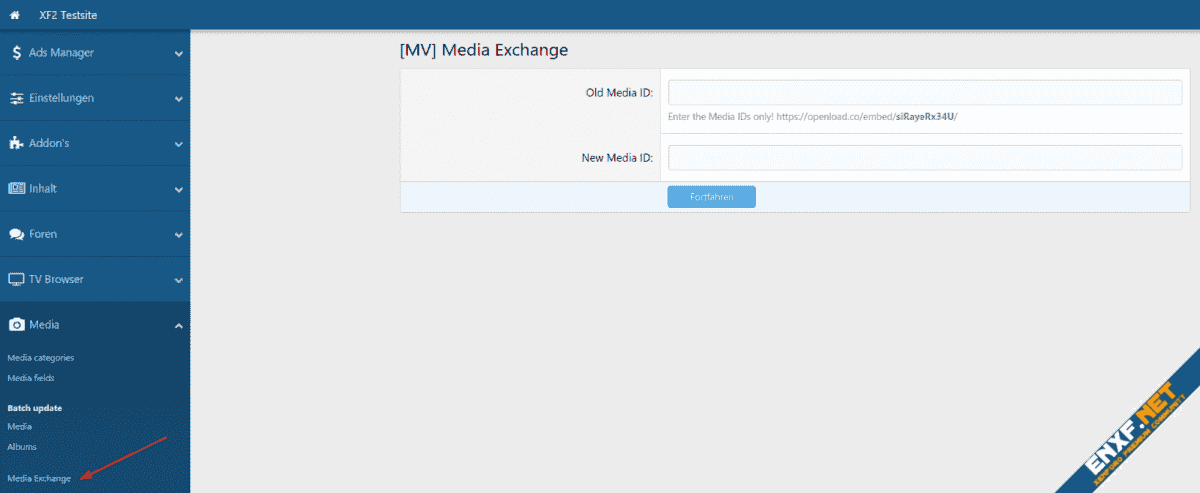1200x493 pixels.
Task: Open Media fields in sidebar
Action: [31, 378]
